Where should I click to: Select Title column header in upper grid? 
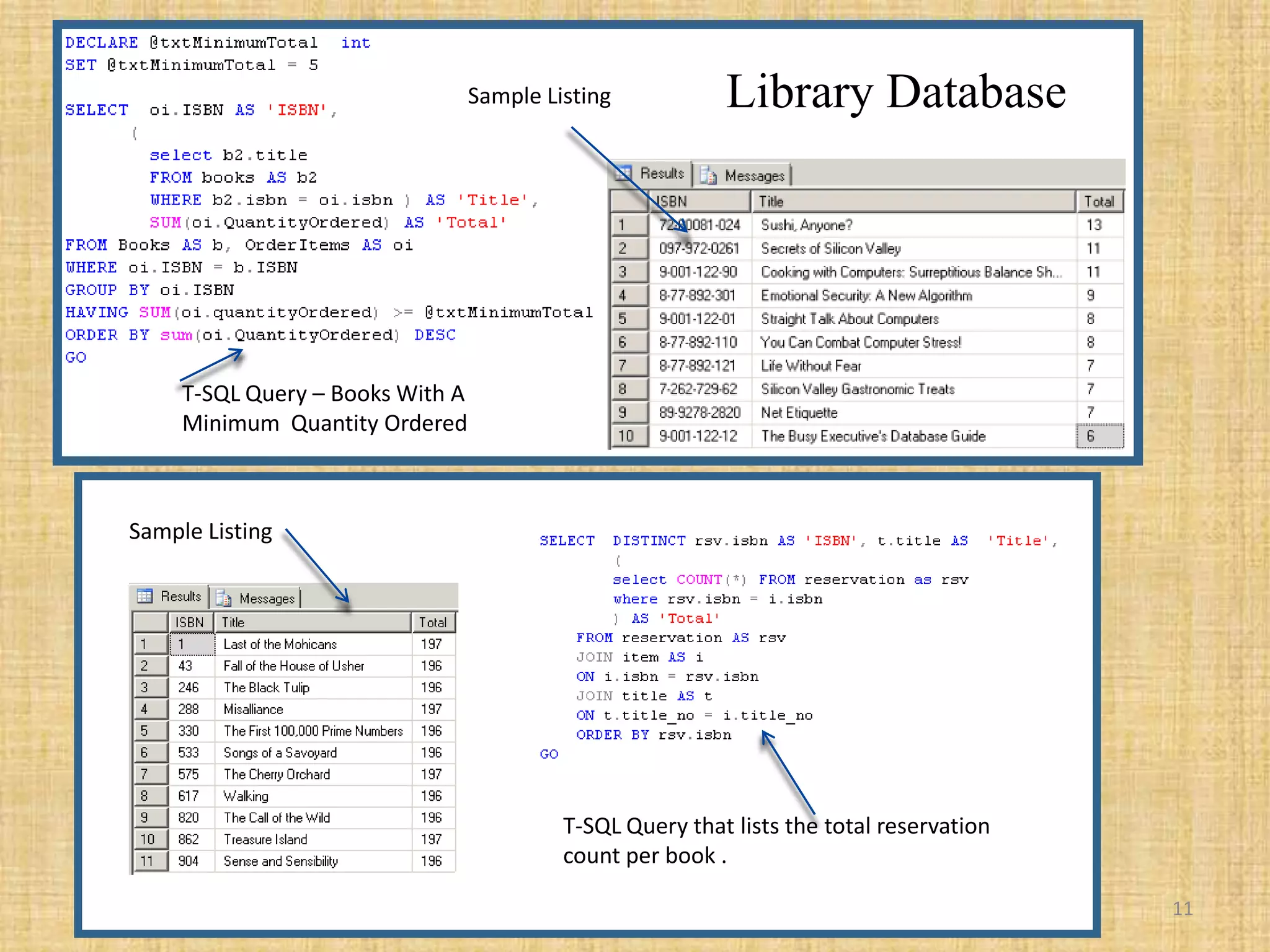pyautogui.click(x=913, y=201)
